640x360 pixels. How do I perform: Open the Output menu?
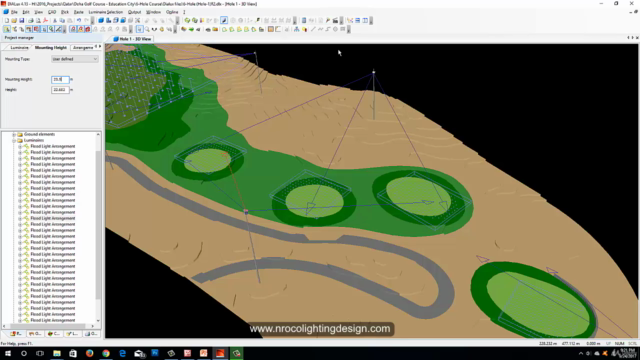(134, 12)
